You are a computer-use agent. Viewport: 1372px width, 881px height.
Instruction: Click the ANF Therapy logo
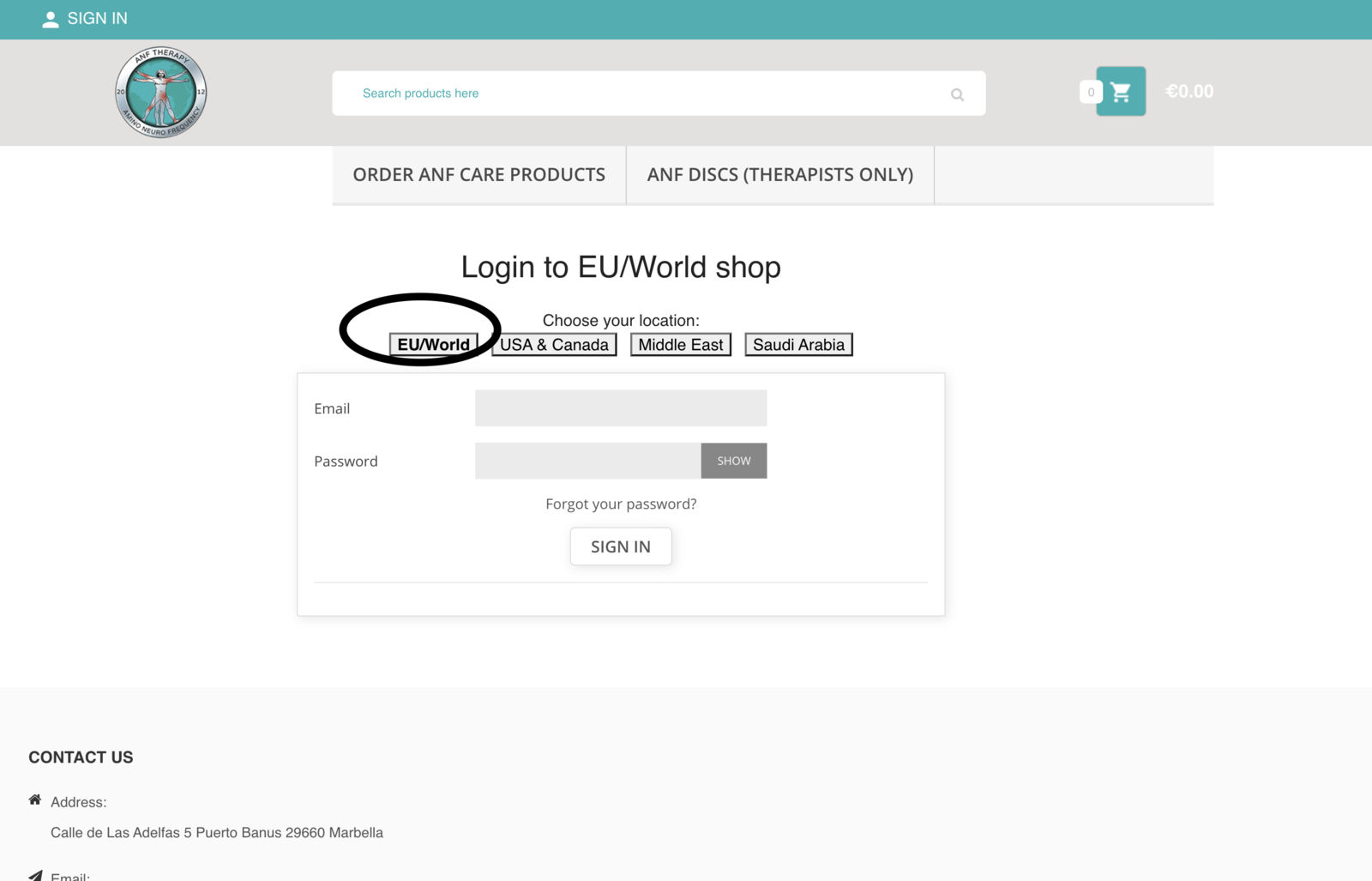[x=161, y=93]
